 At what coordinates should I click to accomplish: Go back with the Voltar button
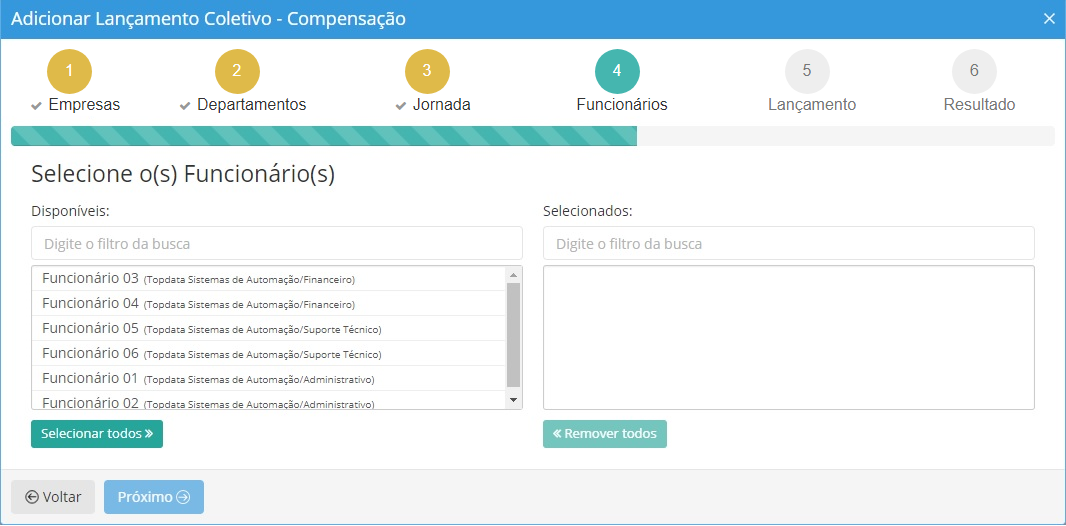53,497
